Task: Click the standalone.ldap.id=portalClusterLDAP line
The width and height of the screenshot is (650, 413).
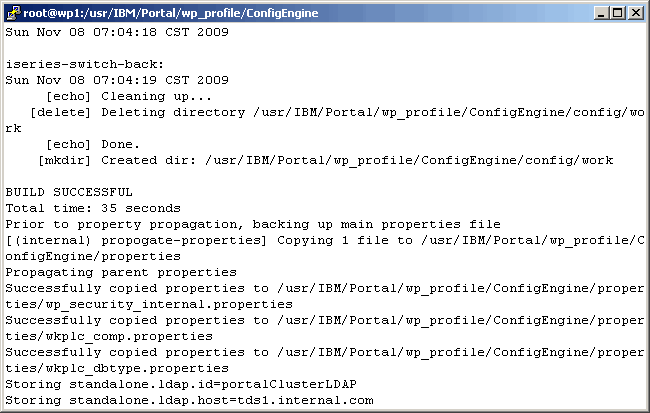Action: pyautogui.click(x=181, y=384)
